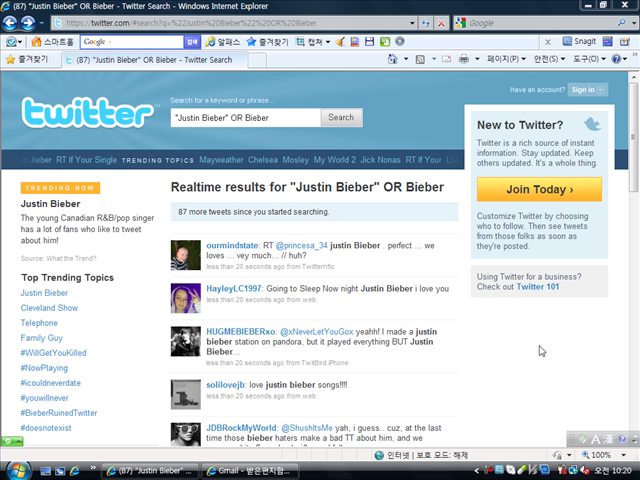Open the Help question mark menu
Screen dimensions: 640x480
(x=620, y=59)
